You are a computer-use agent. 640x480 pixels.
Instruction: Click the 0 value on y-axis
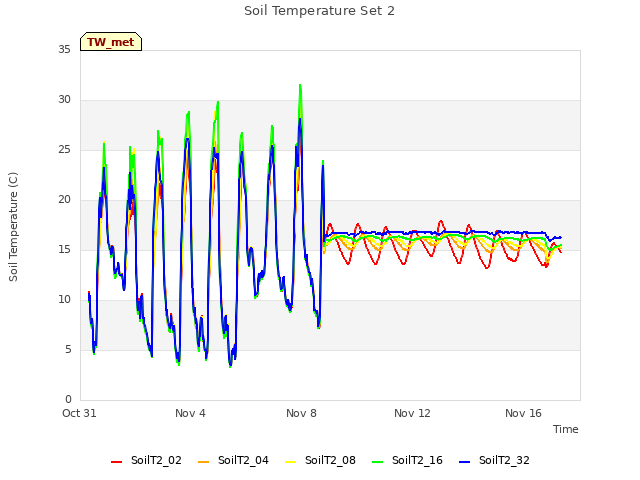pyautogui.click(x=68, y=400)
